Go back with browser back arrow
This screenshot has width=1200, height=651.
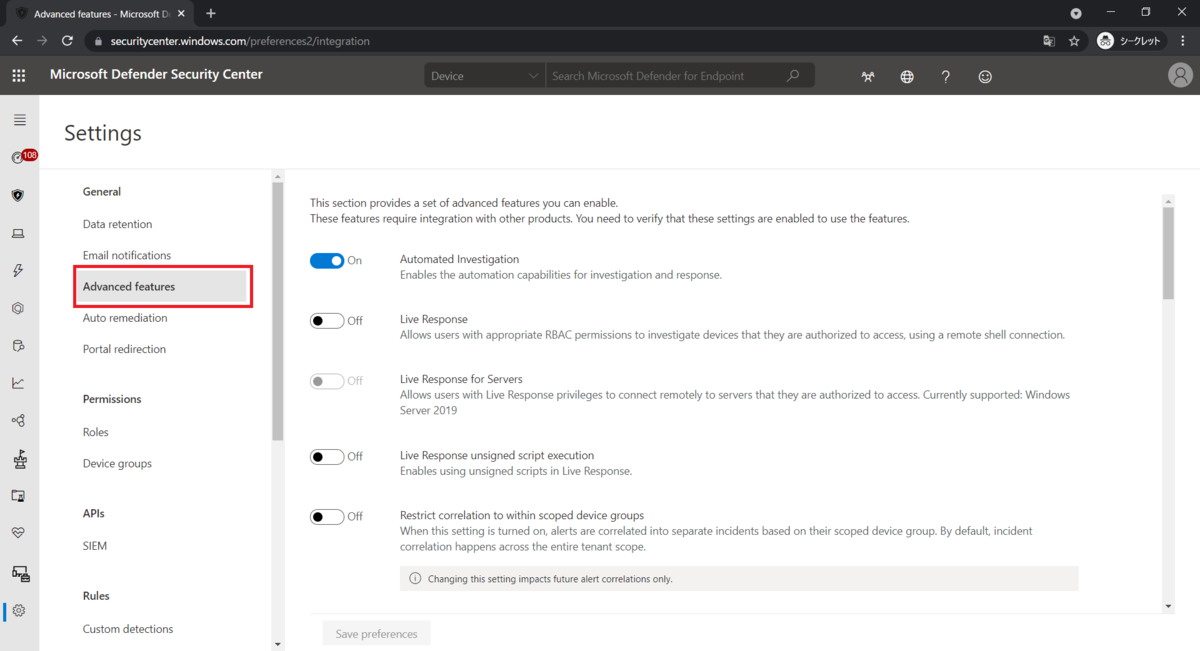click(x=17, y=41)
